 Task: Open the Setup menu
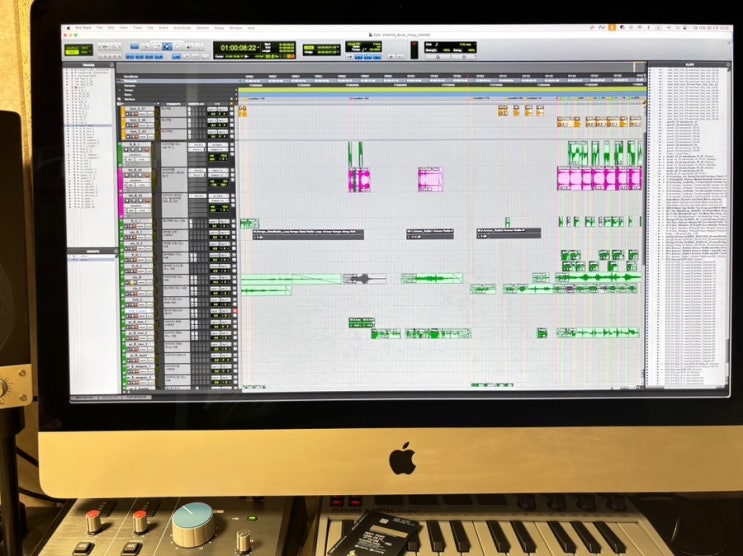click(x=219, y=28)
